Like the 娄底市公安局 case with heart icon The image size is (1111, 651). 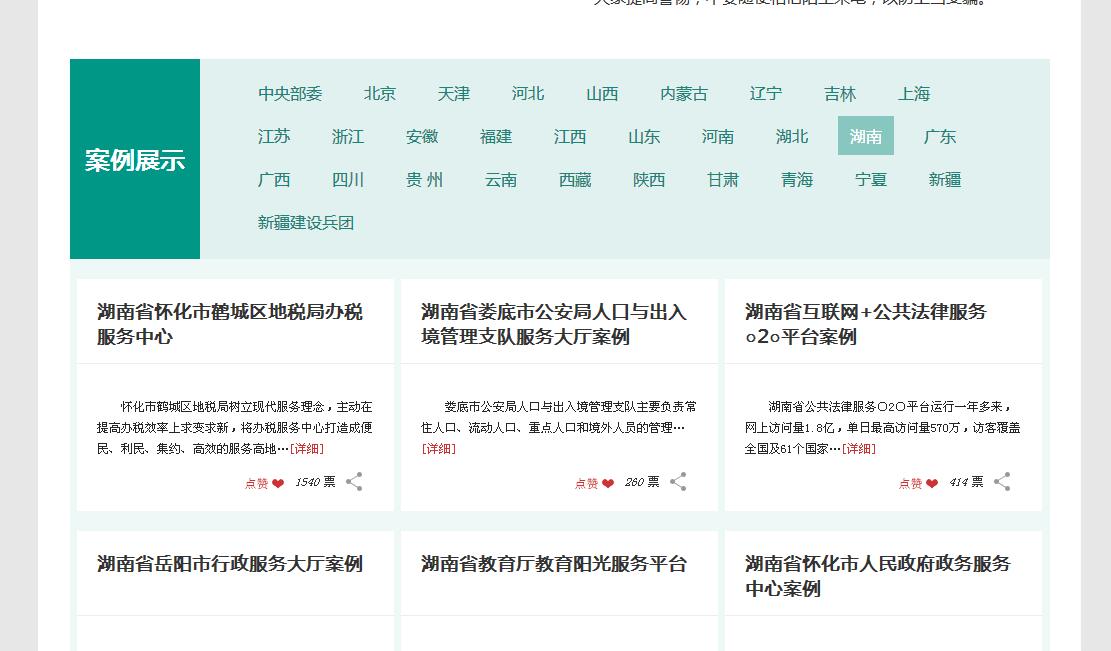607,484
